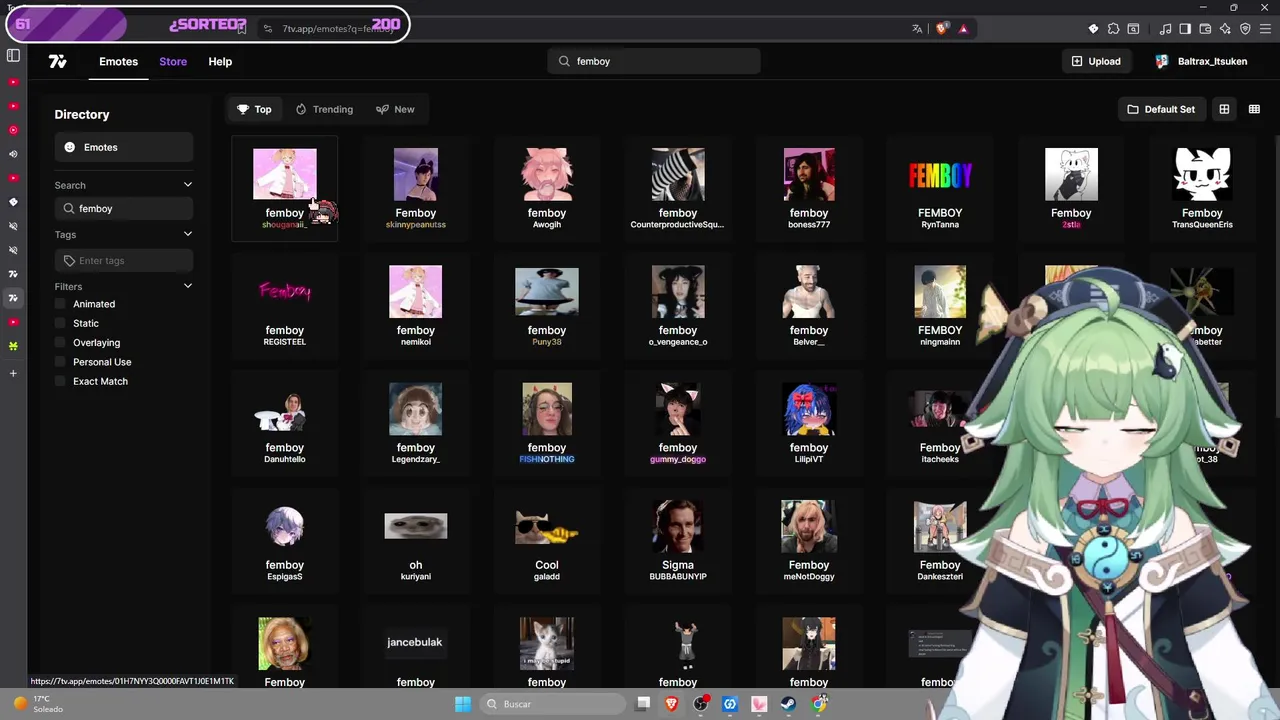This screenshot has width=1280, height=720.
Task: Click the top search field containing femboy
Action: point(654,61)
